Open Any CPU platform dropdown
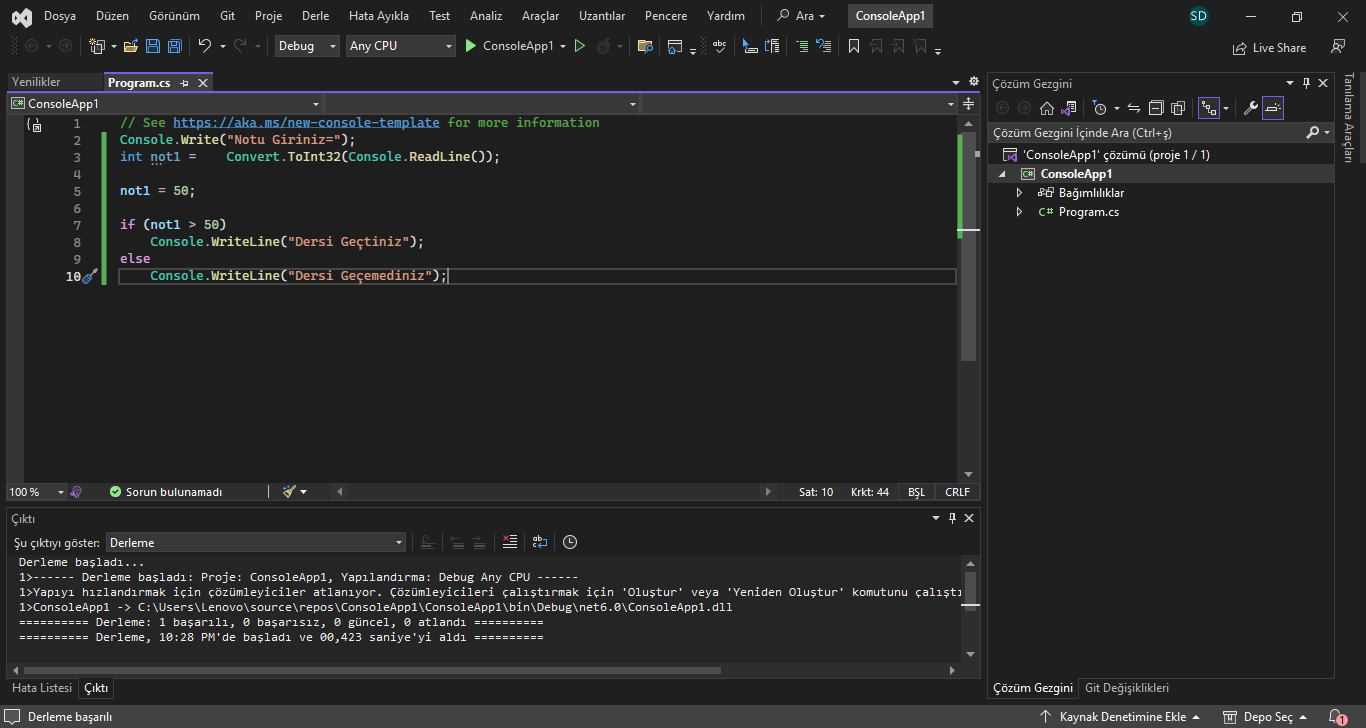Image resolution: width=1366 pixels, height=728 pixels. [400, 46]
